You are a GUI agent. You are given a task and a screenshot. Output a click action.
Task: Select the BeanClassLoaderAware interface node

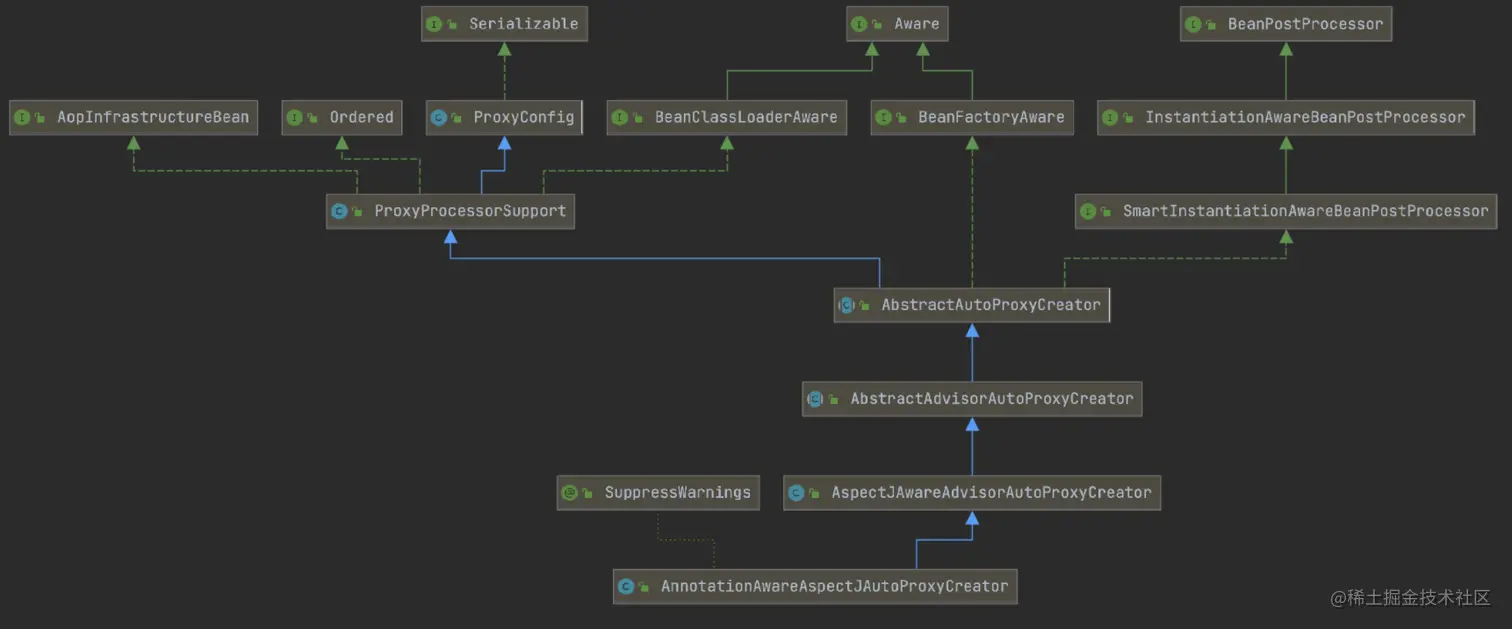pos(727,118)
